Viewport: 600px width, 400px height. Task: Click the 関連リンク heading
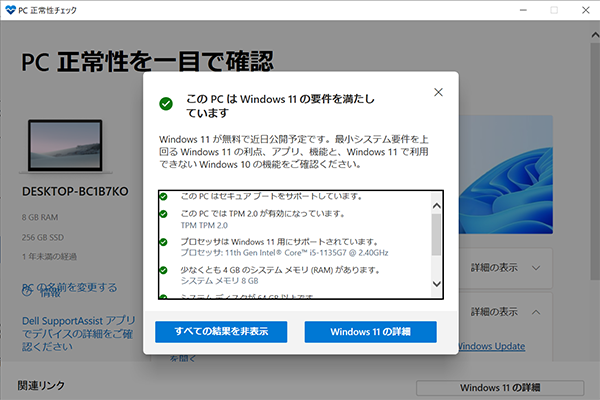(41, 385)
